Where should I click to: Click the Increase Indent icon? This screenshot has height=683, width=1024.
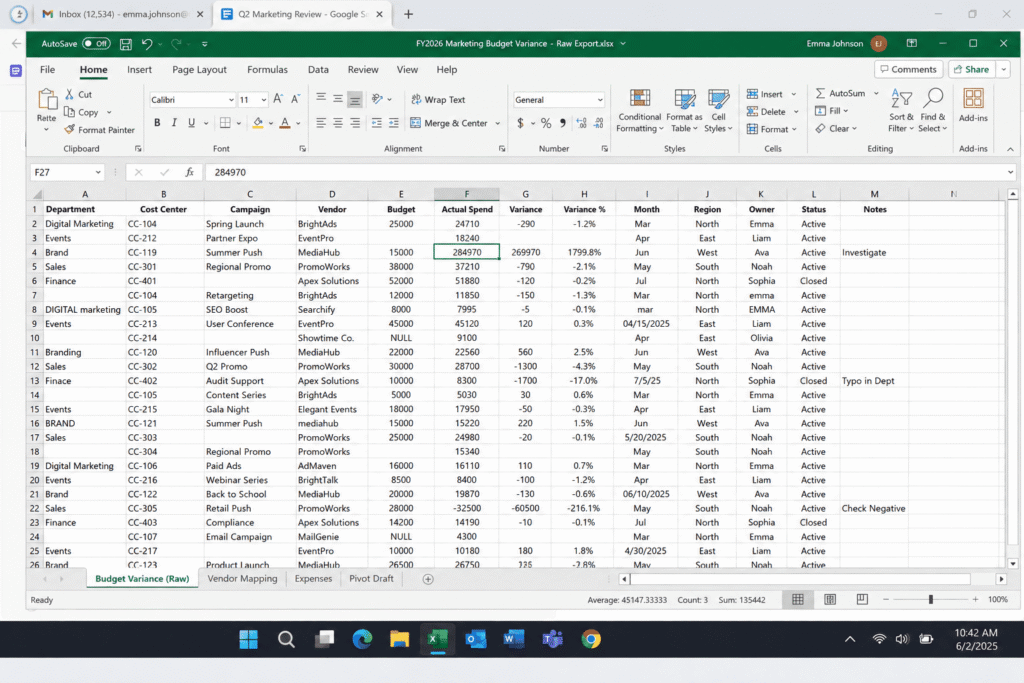393,123
